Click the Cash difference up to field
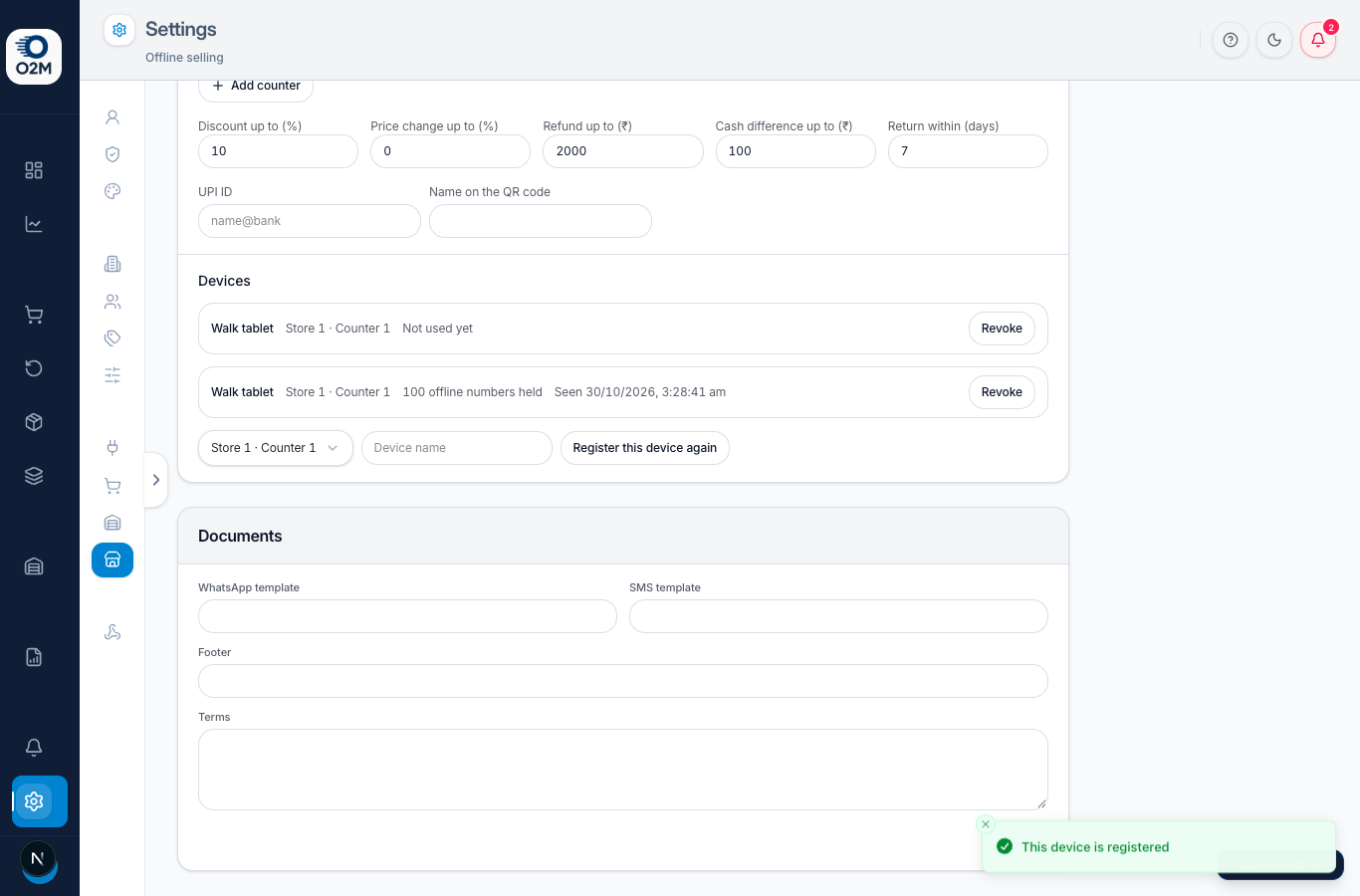Image resolution: width=1360 pixels, height=896 pixels. click(795, 151)
